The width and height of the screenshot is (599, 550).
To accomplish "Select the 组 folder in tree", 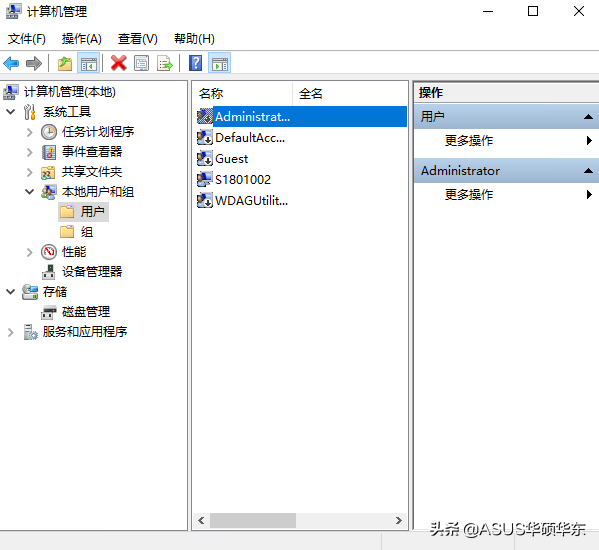I will [76, 232].
